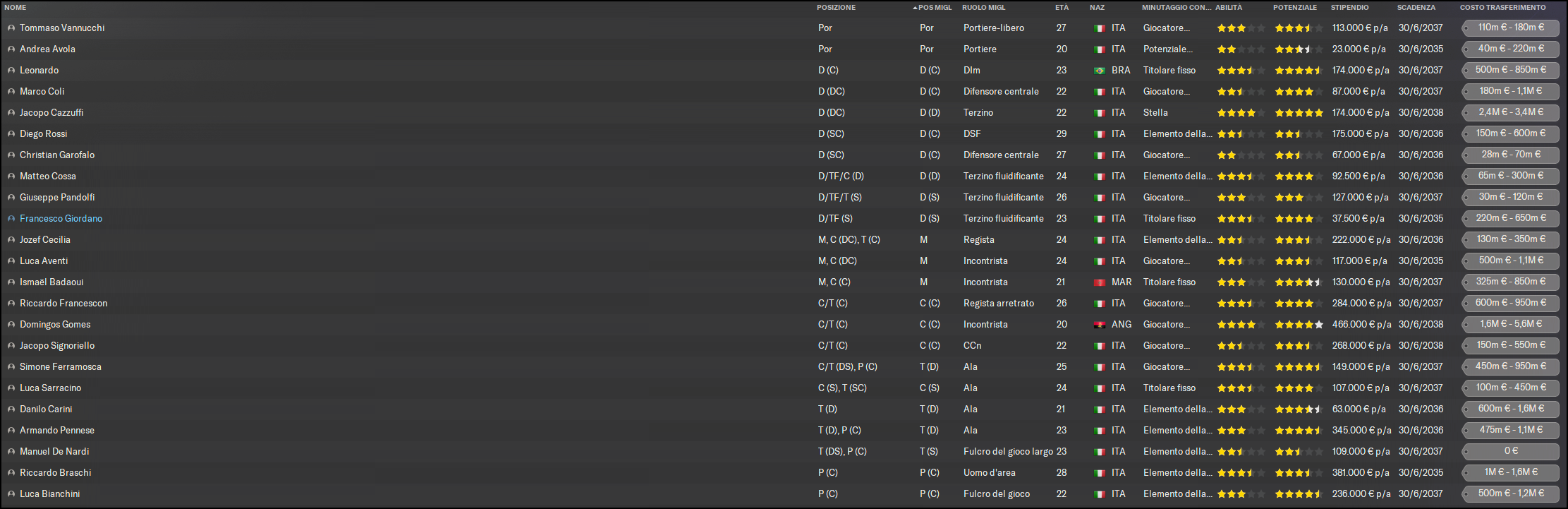Click the player icon beside Ismaël Badaoui
1568x509 pixels.
pyautogui.click(x=11, y=282)
